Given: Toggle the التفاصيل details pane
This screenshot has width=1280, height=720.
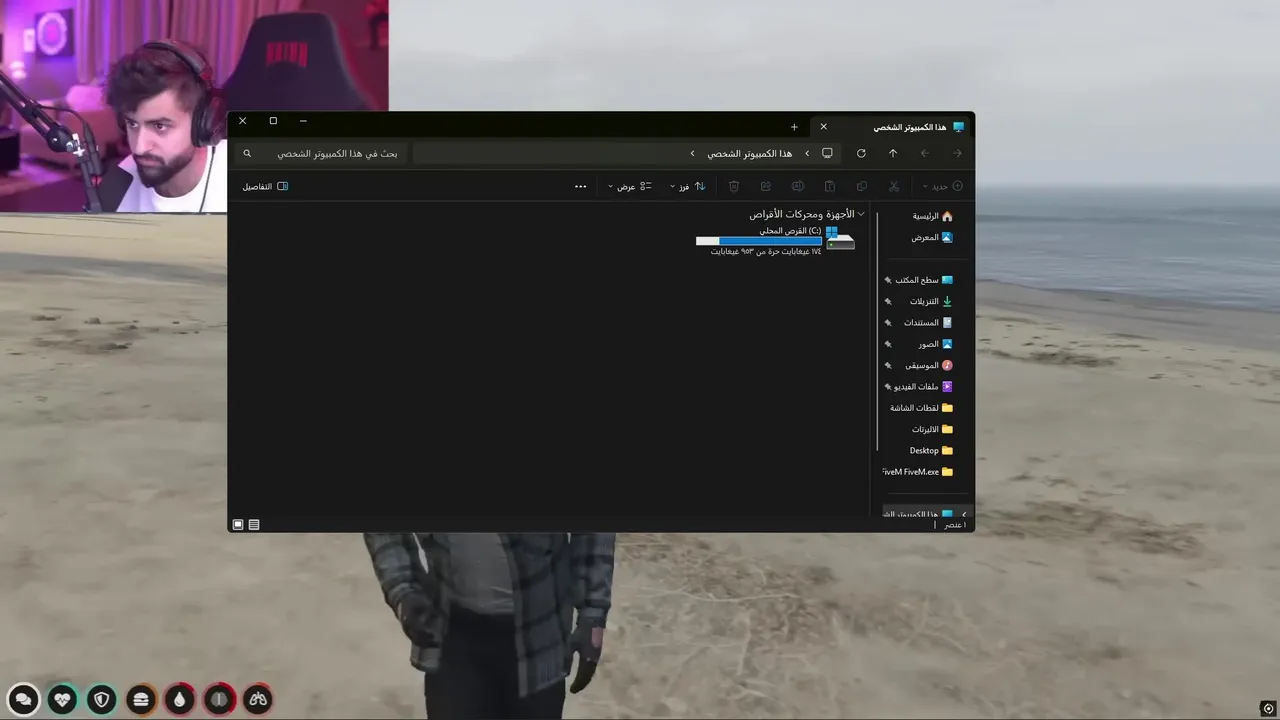Looking at the screenshot, I should click(x=265, y=187).
